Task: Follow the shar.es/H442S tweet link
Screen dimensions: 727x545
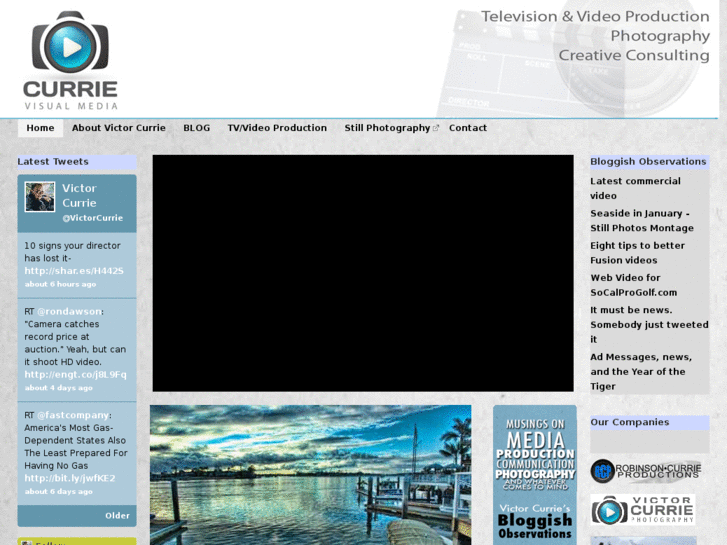Action: pos(74,271)
